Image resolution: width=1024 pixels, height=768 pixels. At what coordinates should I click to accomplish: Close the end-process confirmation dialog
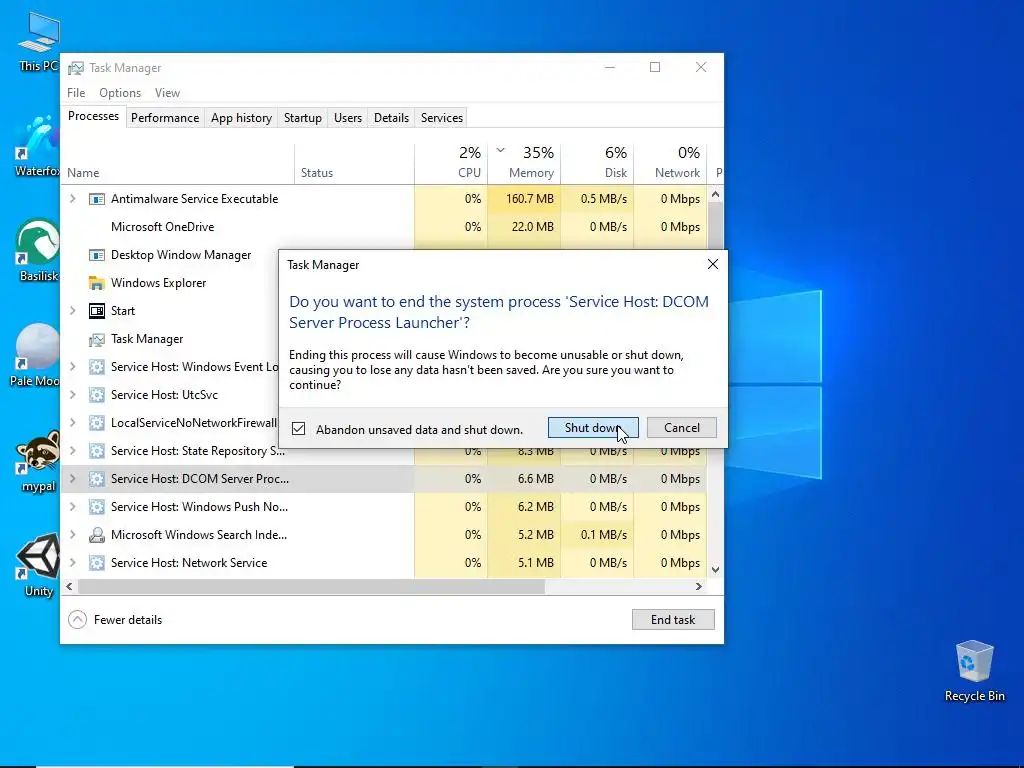(x=712, y=264)
